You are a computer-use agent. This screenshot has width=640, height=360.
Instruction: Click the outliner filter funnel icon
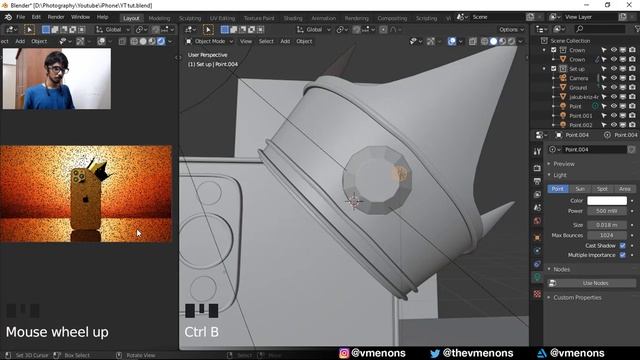[x=637, y=29]
